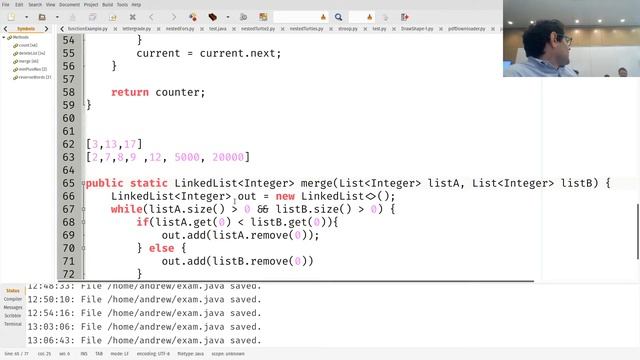The image size is (640, 360).
Task: Open the Build menu
Action: [107, 4]
